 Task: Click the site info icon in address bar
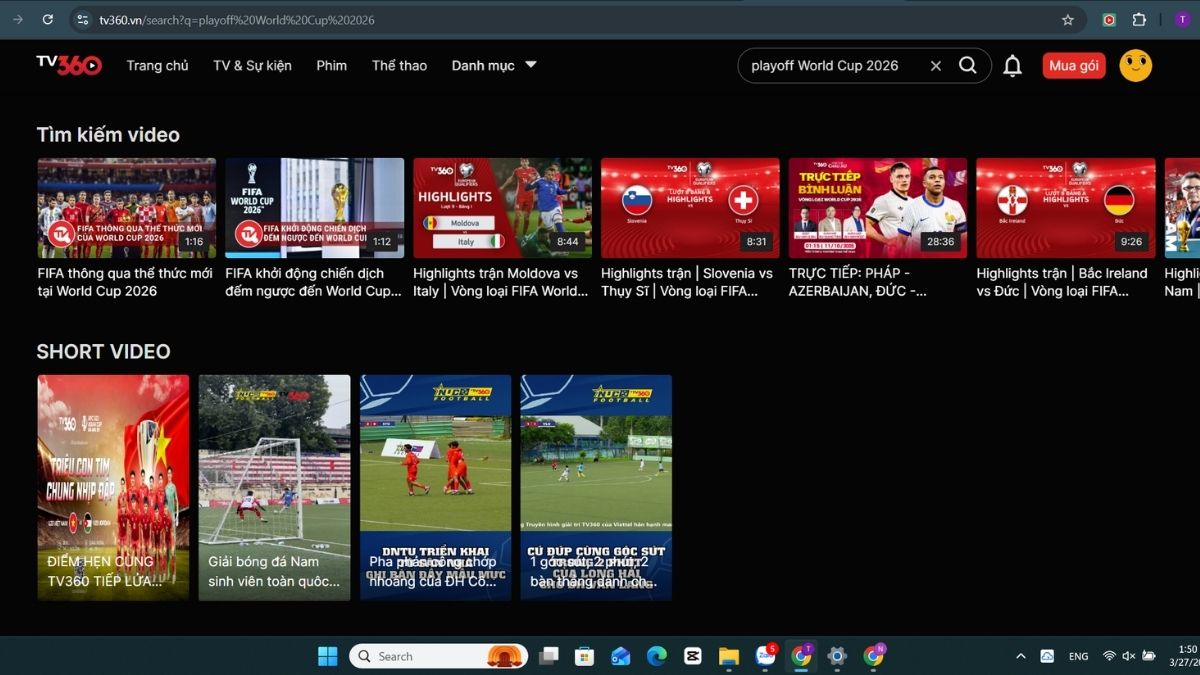pos(80,19)
